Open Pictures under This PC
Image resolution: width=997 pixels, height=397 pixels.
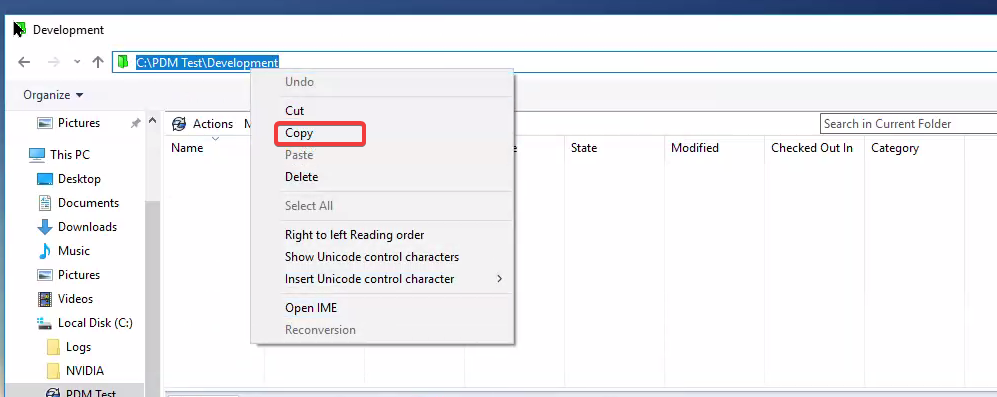(x=79, y=275)
